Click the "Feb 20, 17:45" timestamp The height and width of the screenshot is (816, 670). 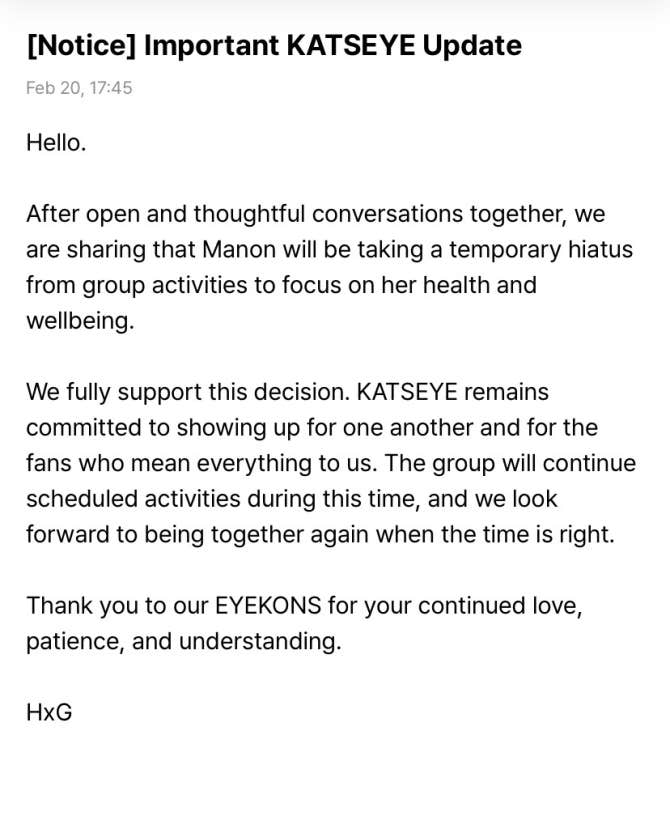pos(79,88)
